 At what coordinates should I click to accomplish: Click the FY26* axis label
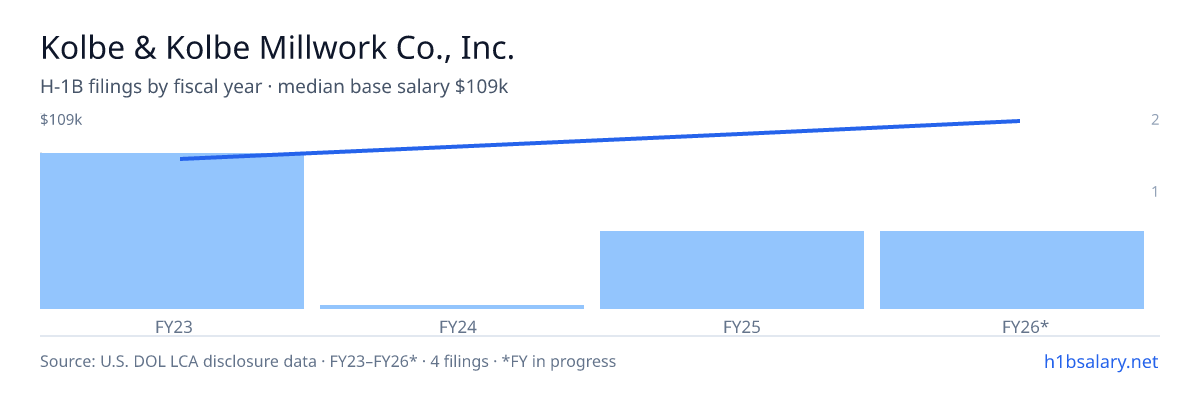click(x=1012, y=326)
